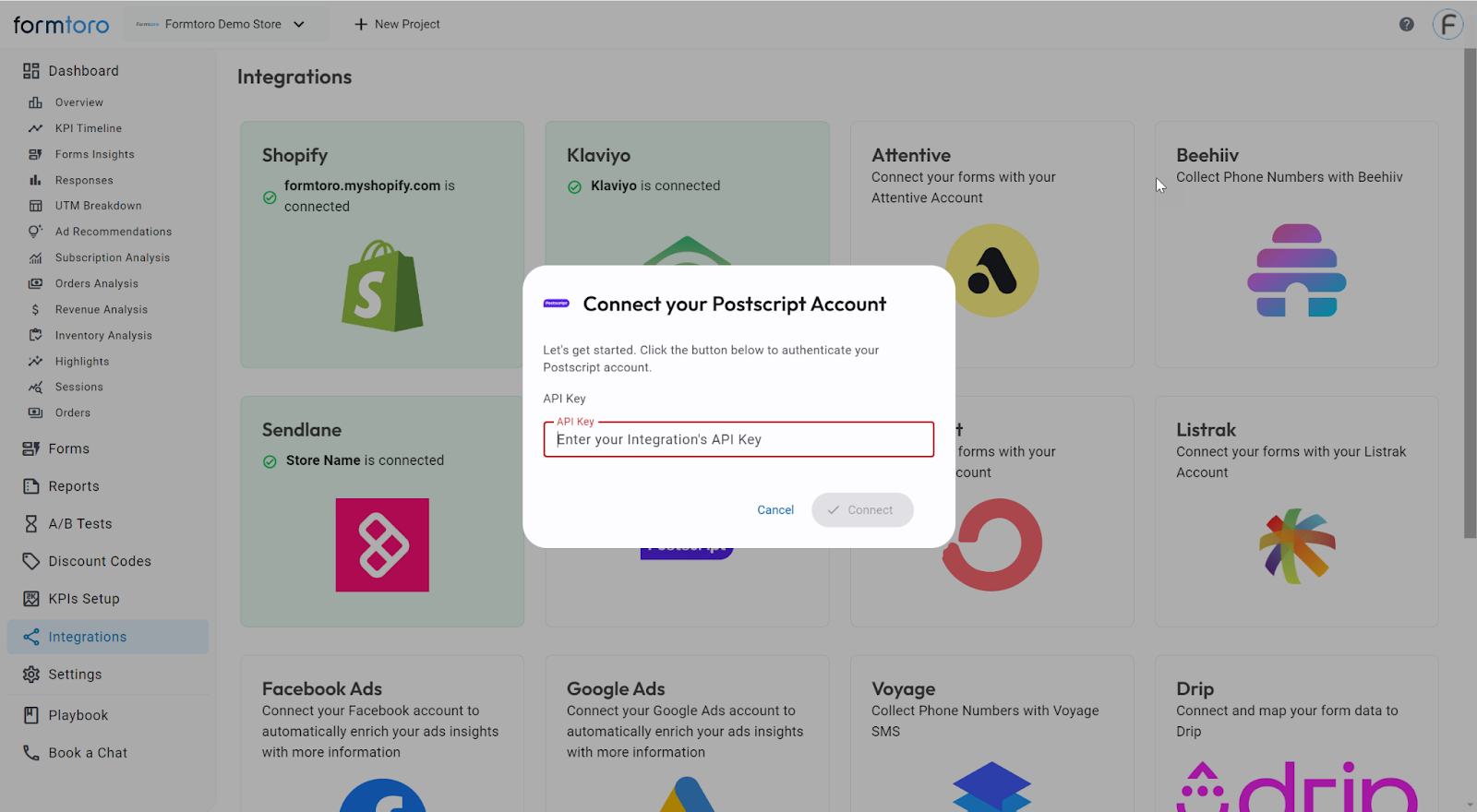Click the UTM Breakdown table icon
The height and width of the screenshot is (812, 1477).
(35, 206)
